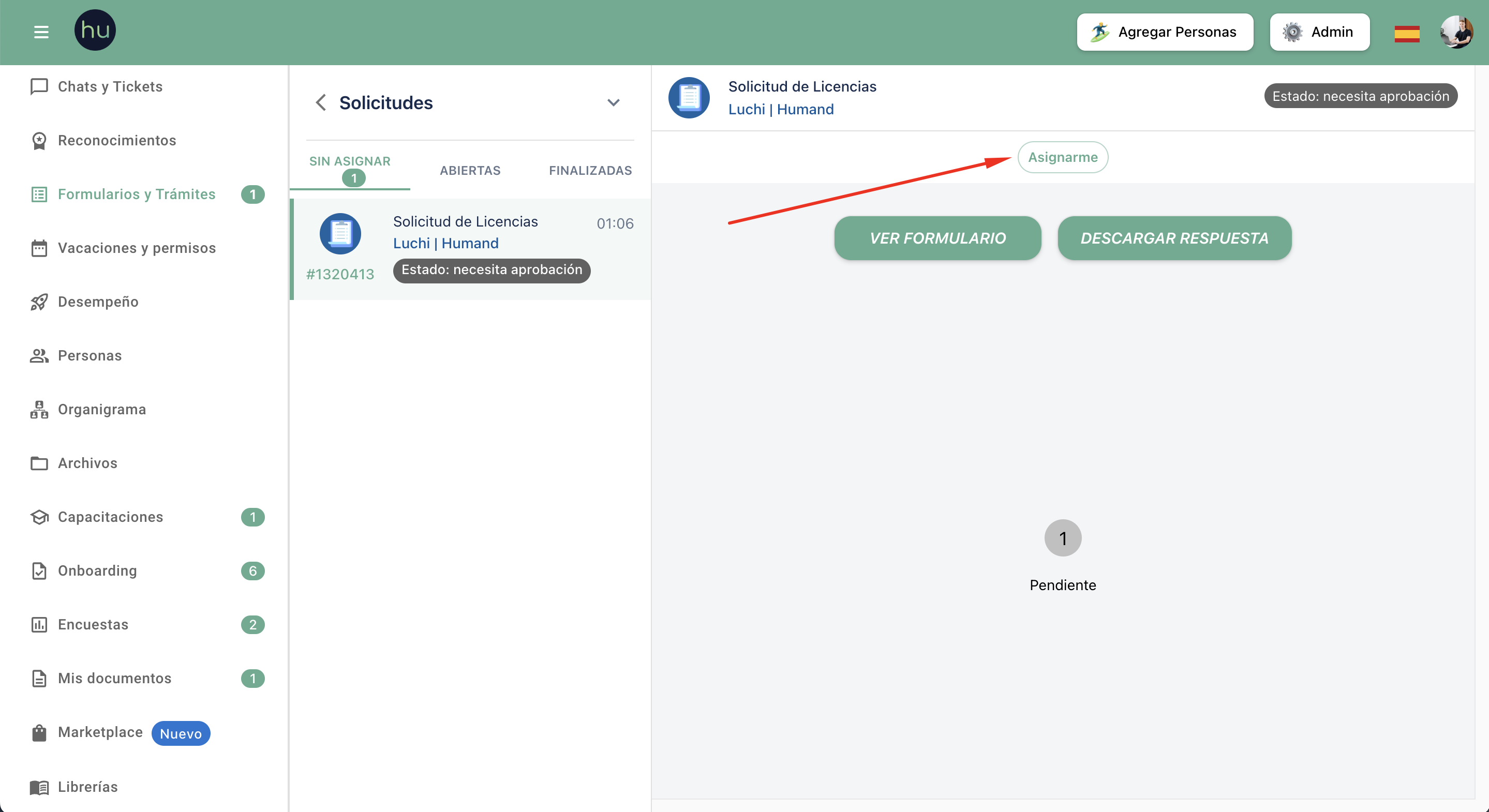
Task: Go back using the Solicitudes left arrow
Action: 321,102
